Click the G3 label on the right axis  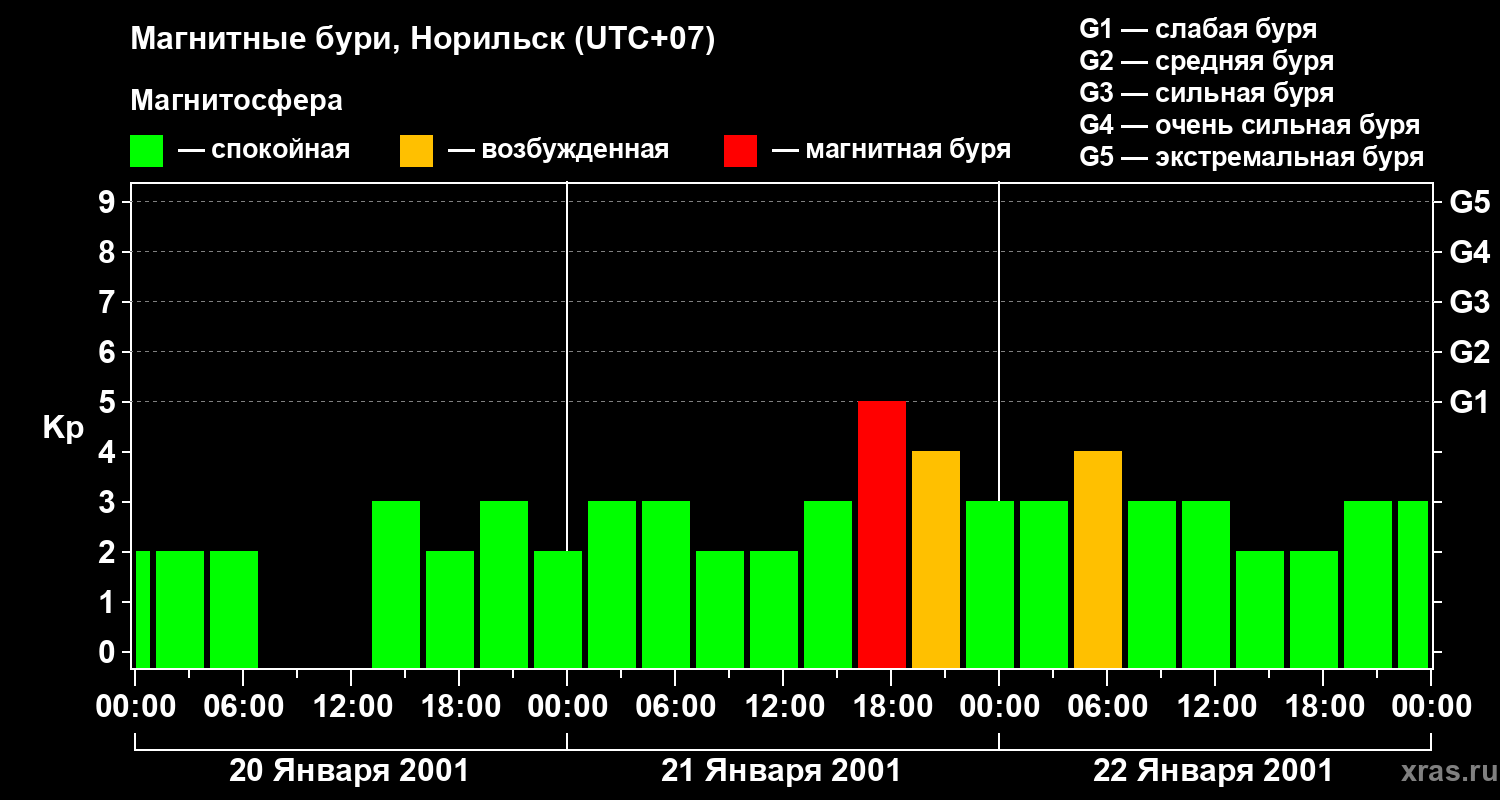[x=1469, y=303]
